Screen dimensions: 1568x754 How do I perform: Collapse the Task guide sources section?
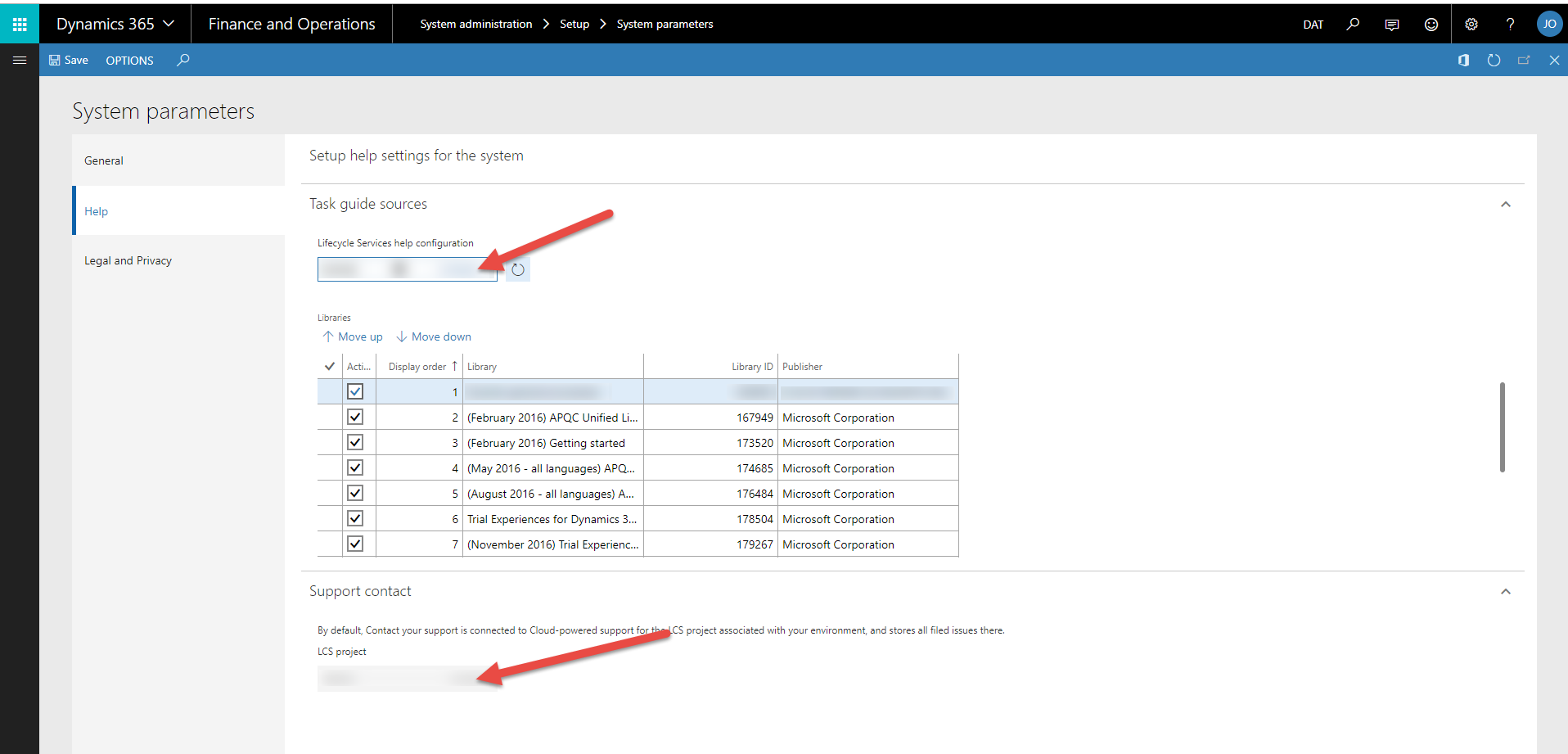point(1505,205)
